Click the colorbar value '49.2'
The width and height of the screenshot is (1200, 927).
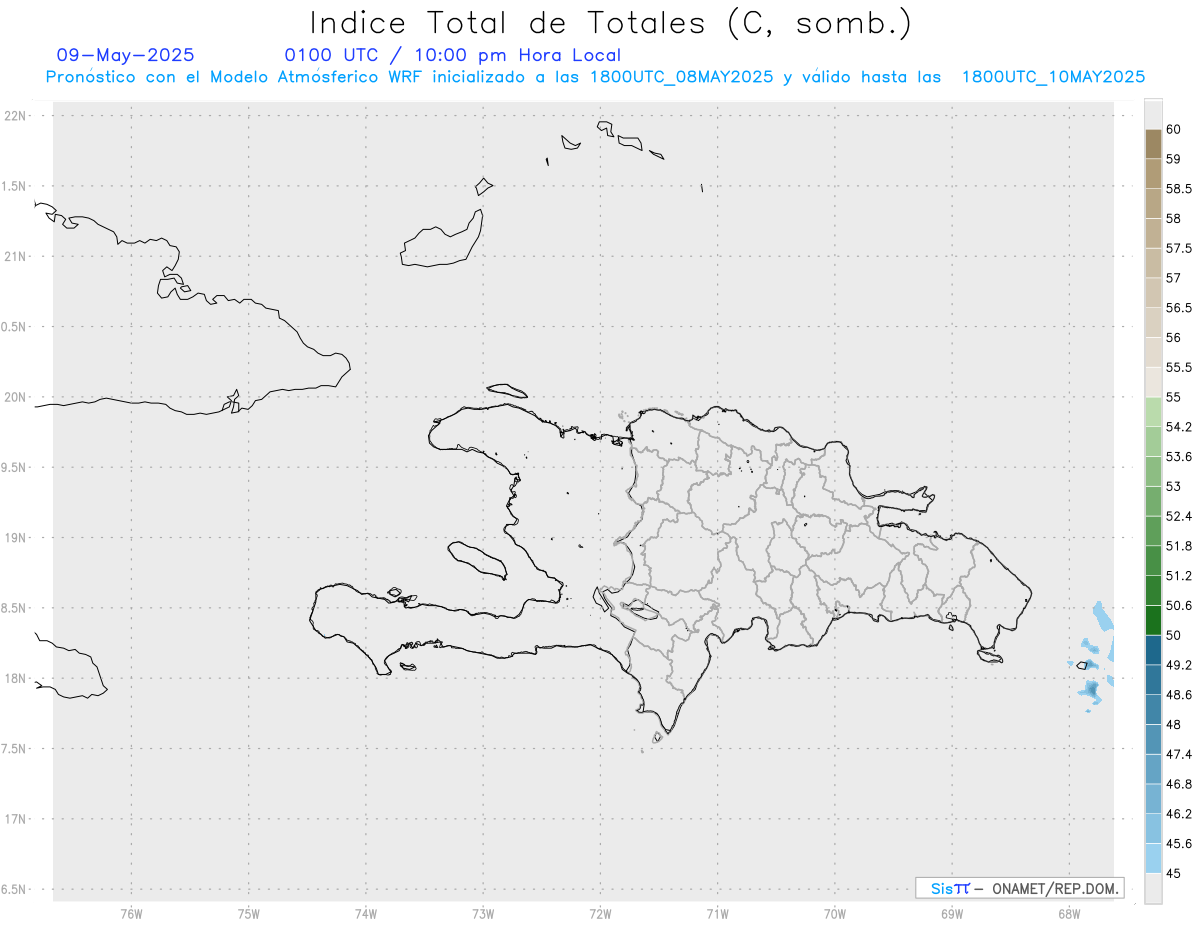(1179, 666)
